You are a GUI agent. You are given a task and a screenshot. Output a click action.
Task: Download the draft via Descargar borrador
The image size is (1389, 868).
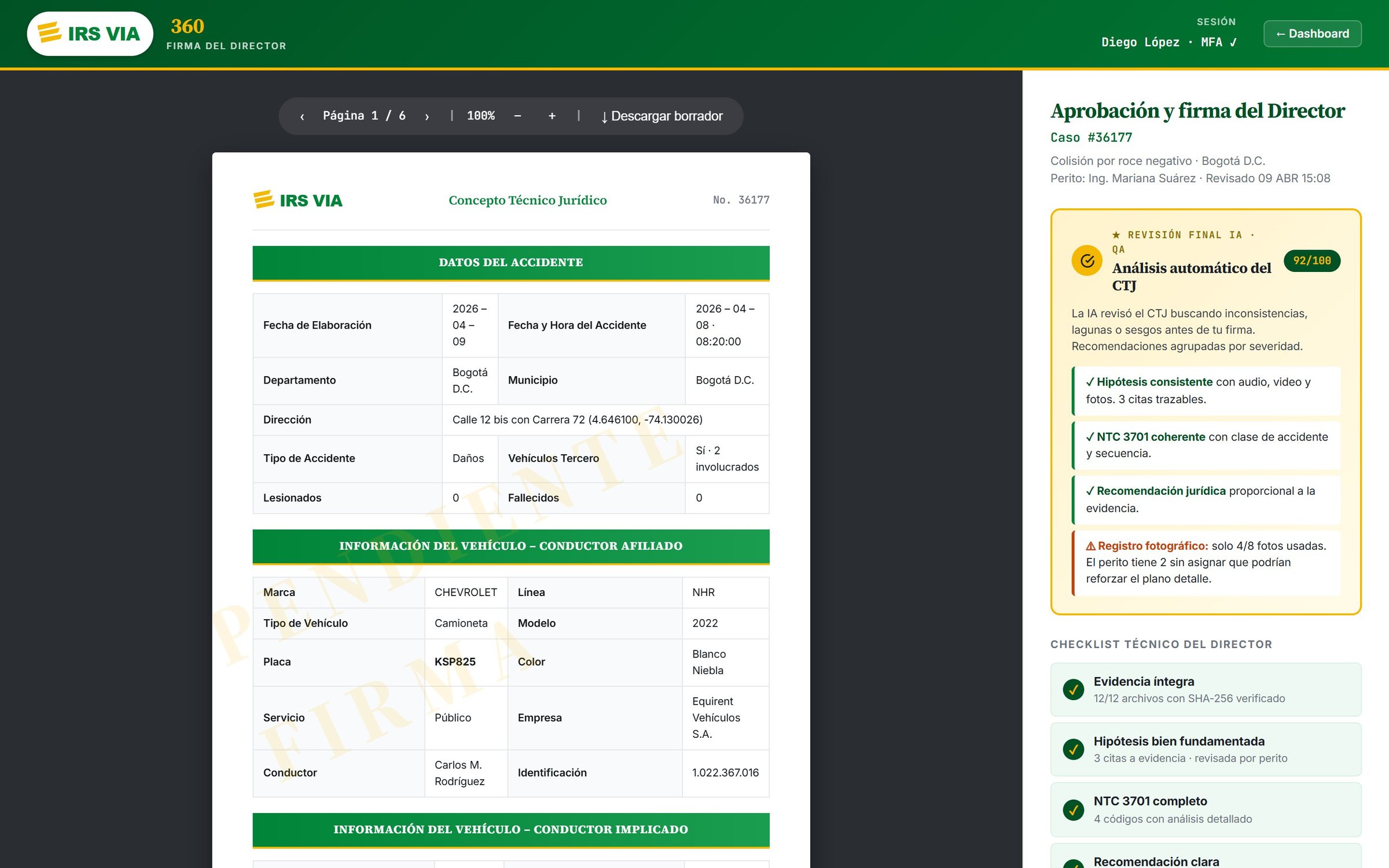(x=662, y=116)
